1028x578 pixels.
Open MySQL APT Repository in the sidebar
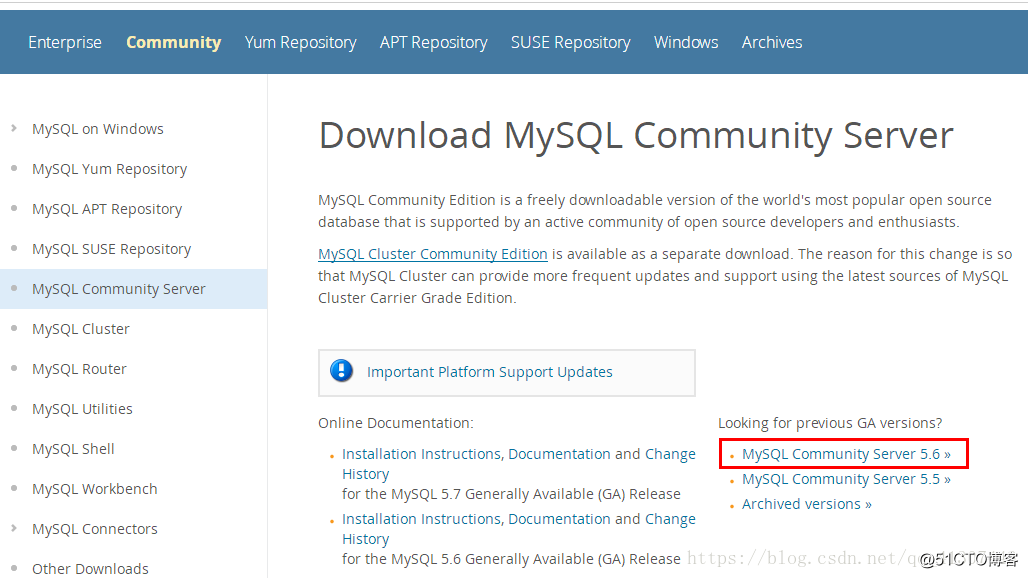[x=107, y=209]
